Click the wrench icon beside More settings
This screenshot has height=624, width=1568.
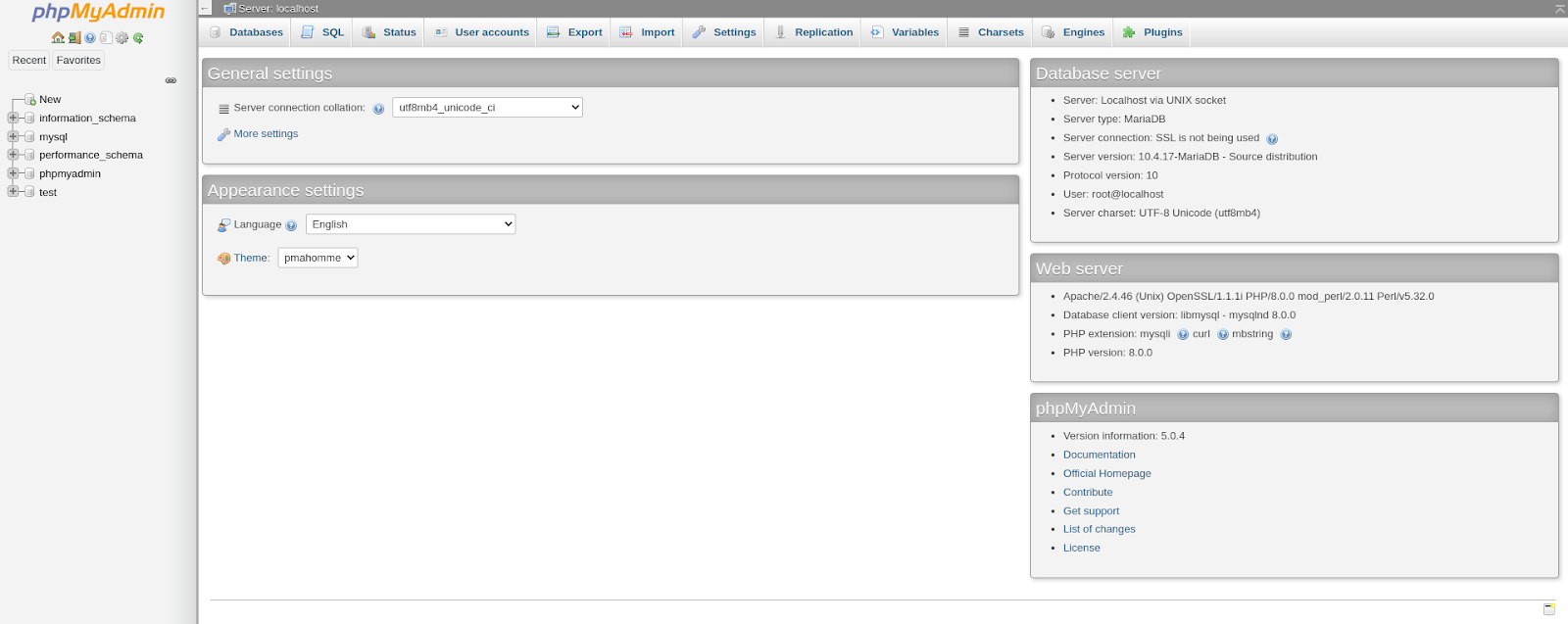coord(223,135)
